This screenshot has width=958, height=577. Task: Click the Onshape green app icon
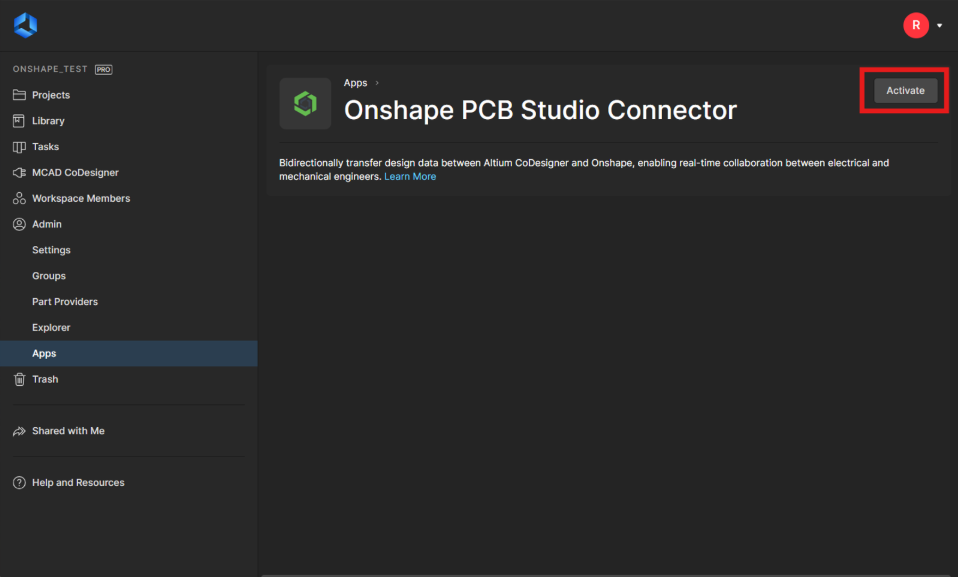[305, 103]
